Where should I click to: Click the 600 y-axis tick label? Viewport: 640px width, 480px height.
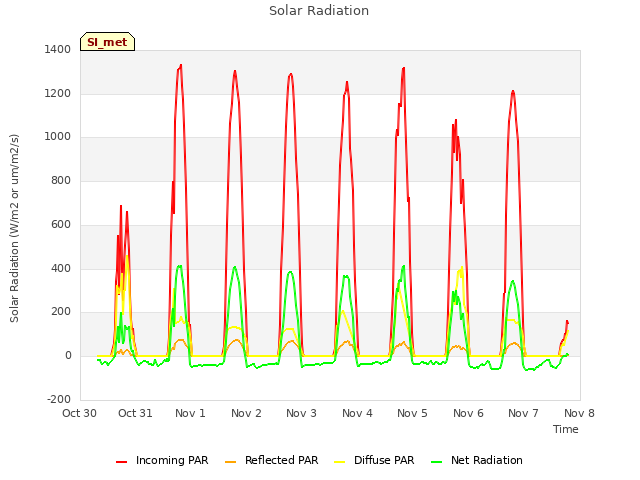pos(61,224)
